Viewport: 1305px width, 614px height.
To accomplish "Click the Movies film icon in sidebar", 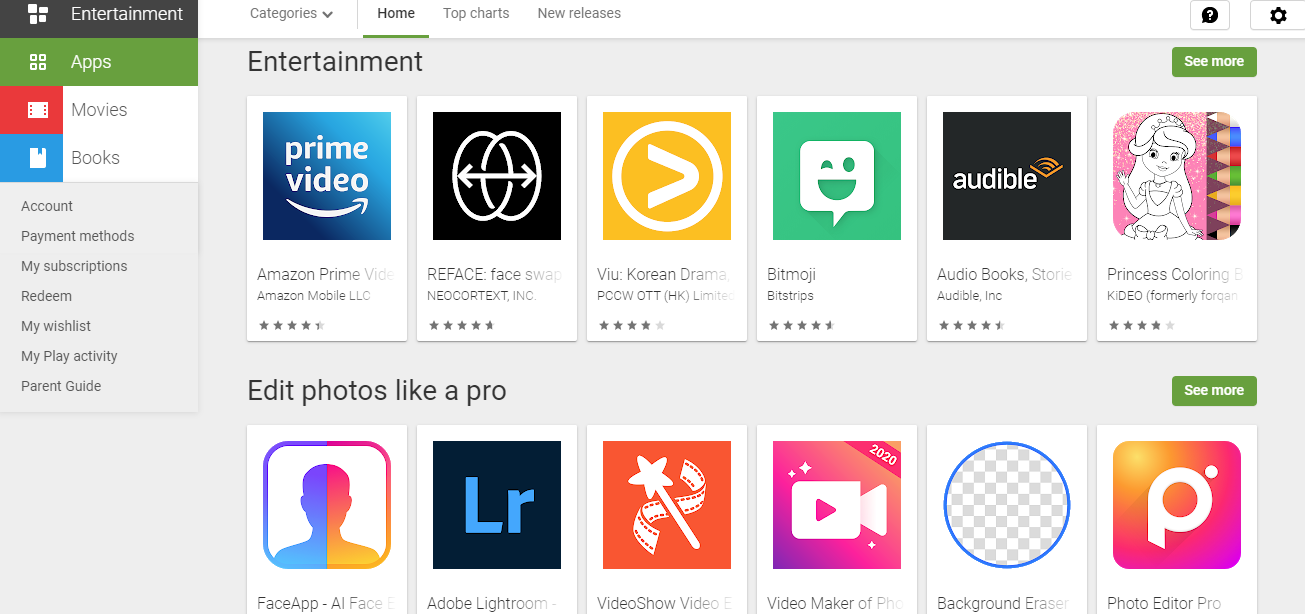I will coord(38,110).
